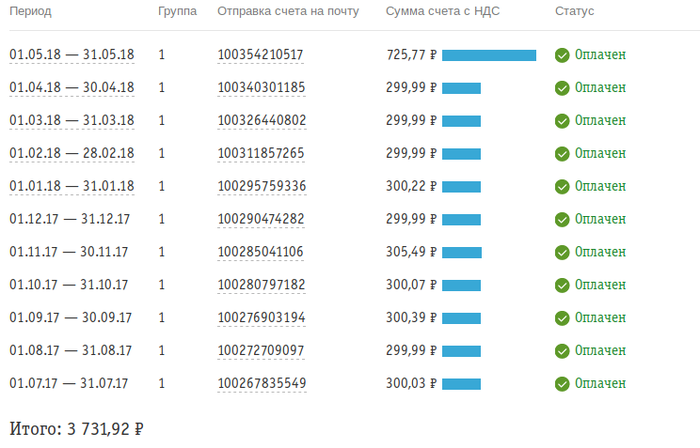Click paid status icon for April 2018 row

point(562,88)
